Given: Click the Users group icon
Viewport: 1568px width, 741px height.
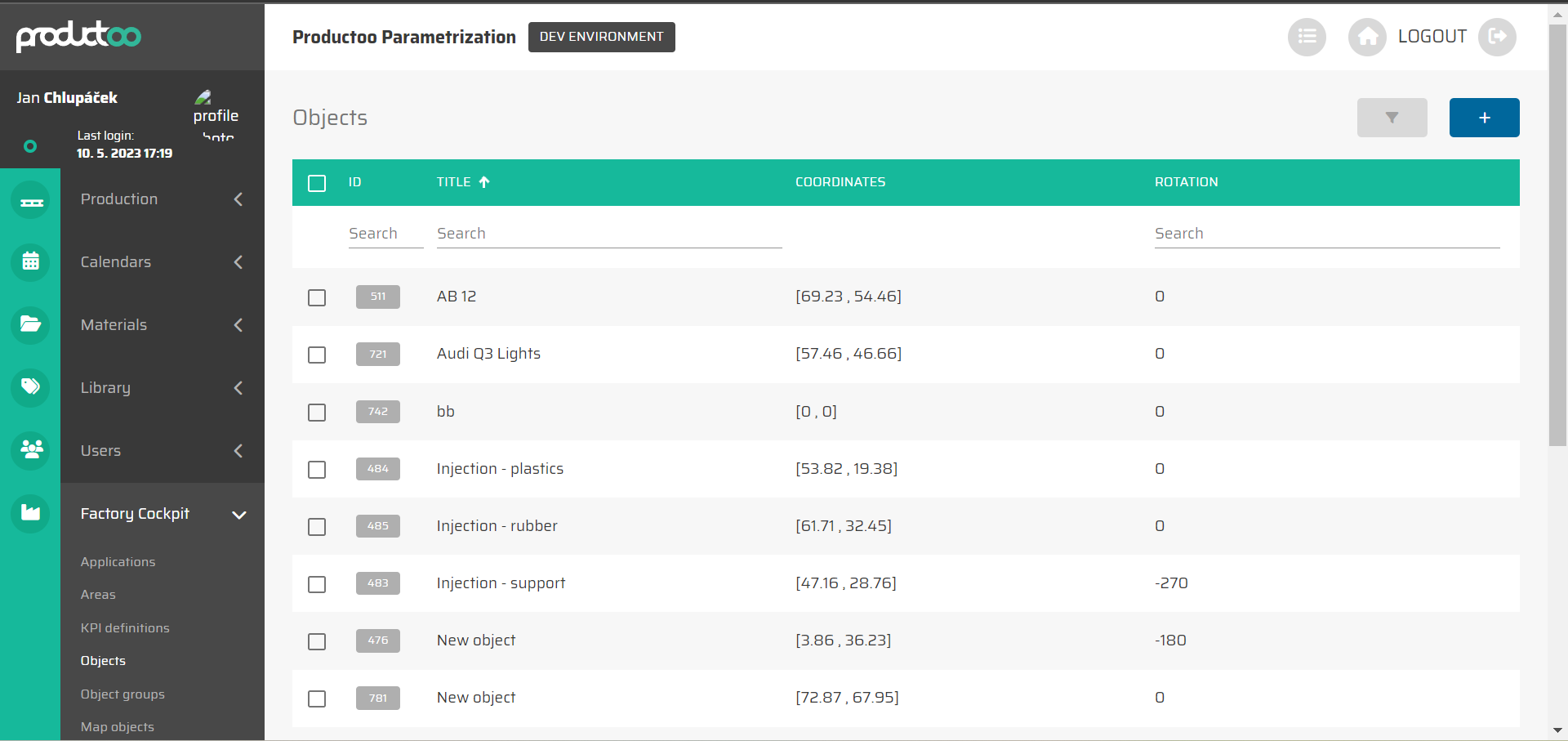Looking at the screenshot, I should coord(31,450).
